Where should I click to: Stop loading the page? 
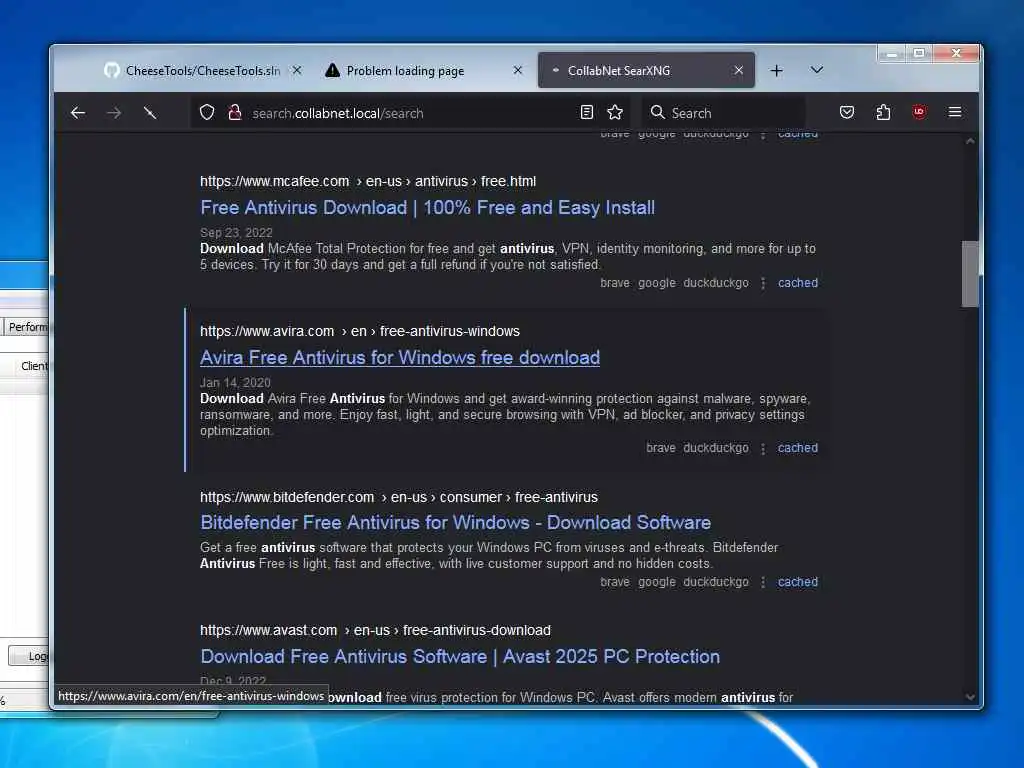point(150,113)
